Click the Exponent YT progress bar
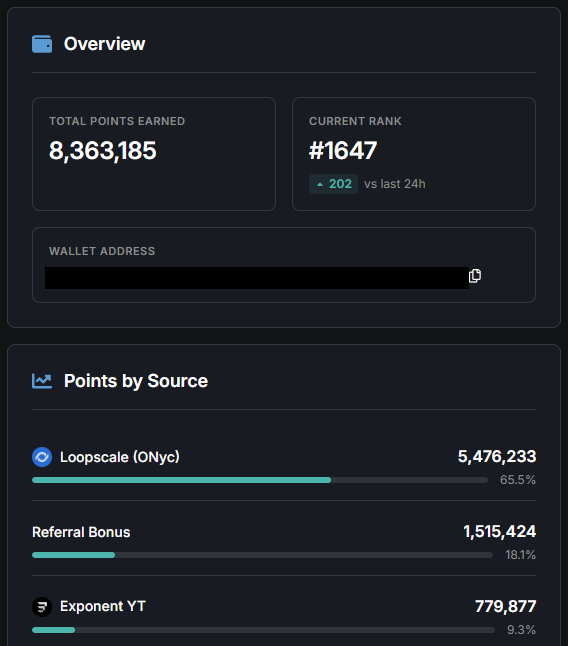Screen dimensions: 568x646 pyautogui.click(x=263, y=630)
